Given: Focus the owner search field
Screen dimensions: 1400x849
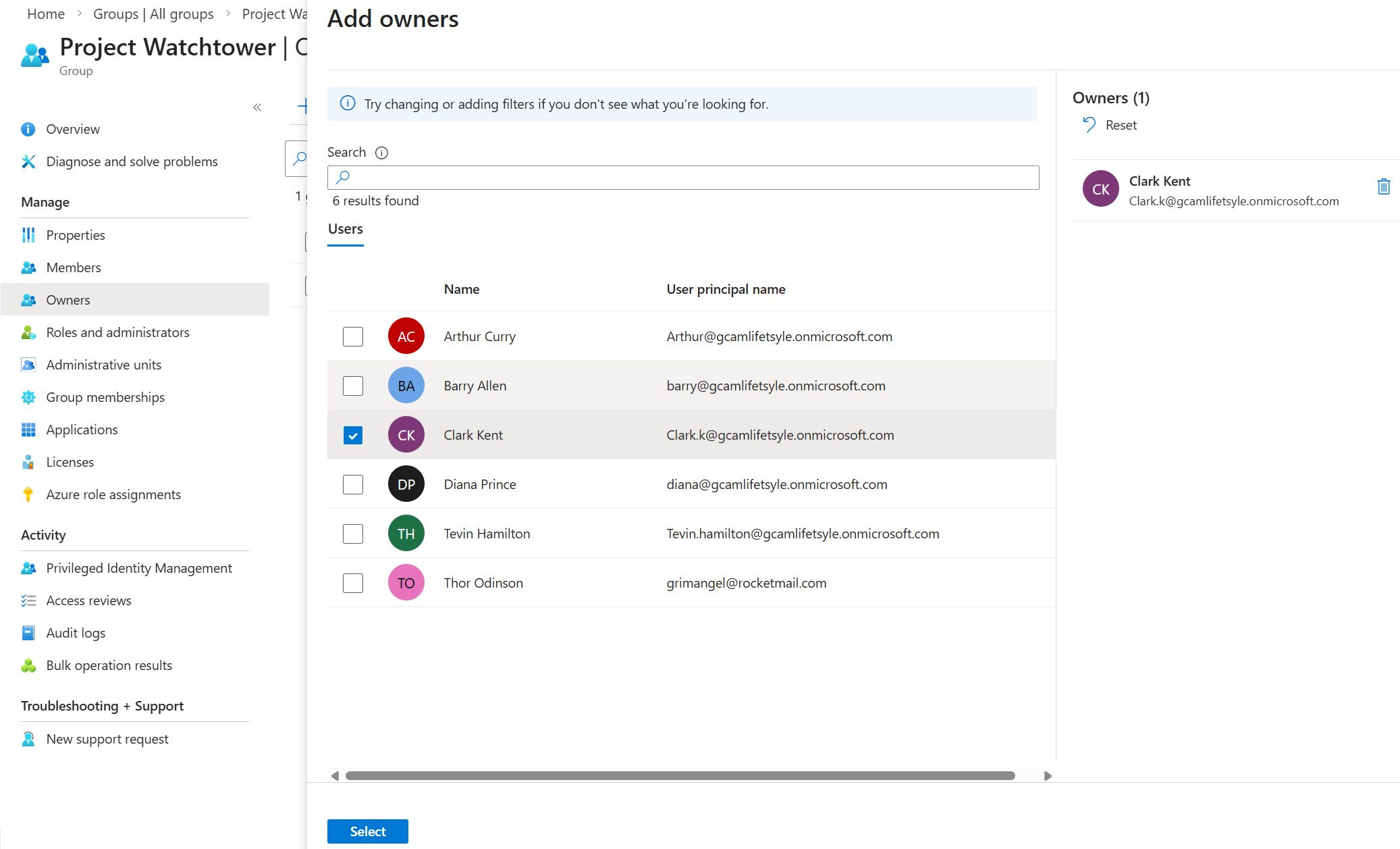Looking at the screenshot, I should point(683,178).
